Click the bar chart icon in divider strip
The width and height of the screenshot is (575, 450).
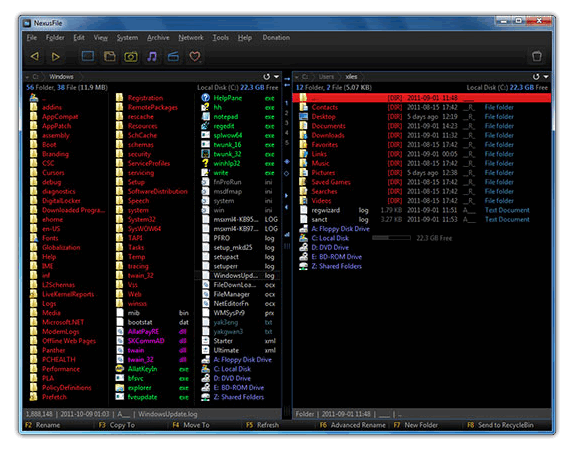coord(287,234)
